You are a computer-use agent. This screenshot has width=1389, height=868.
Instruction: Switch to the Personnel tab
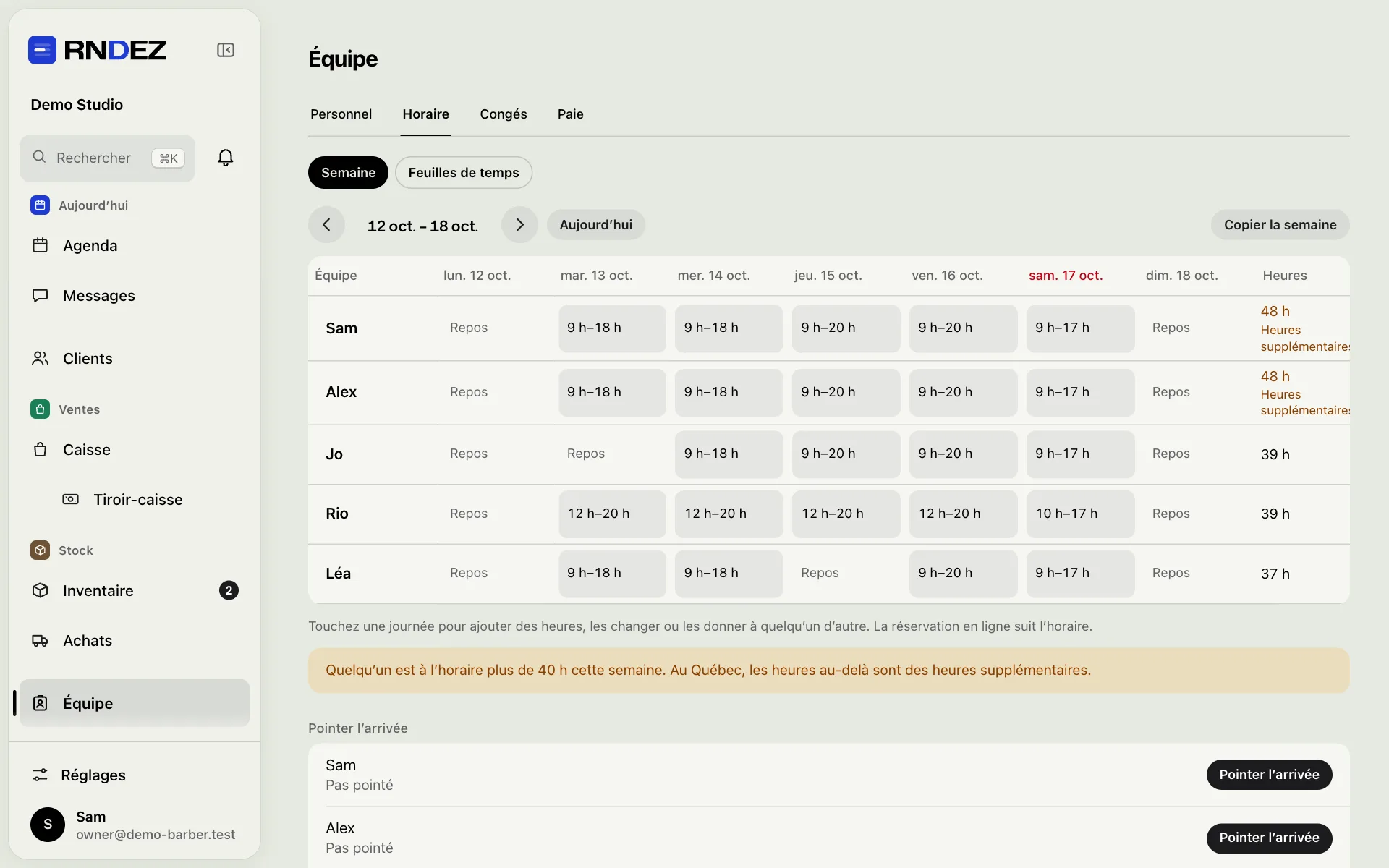341,114
